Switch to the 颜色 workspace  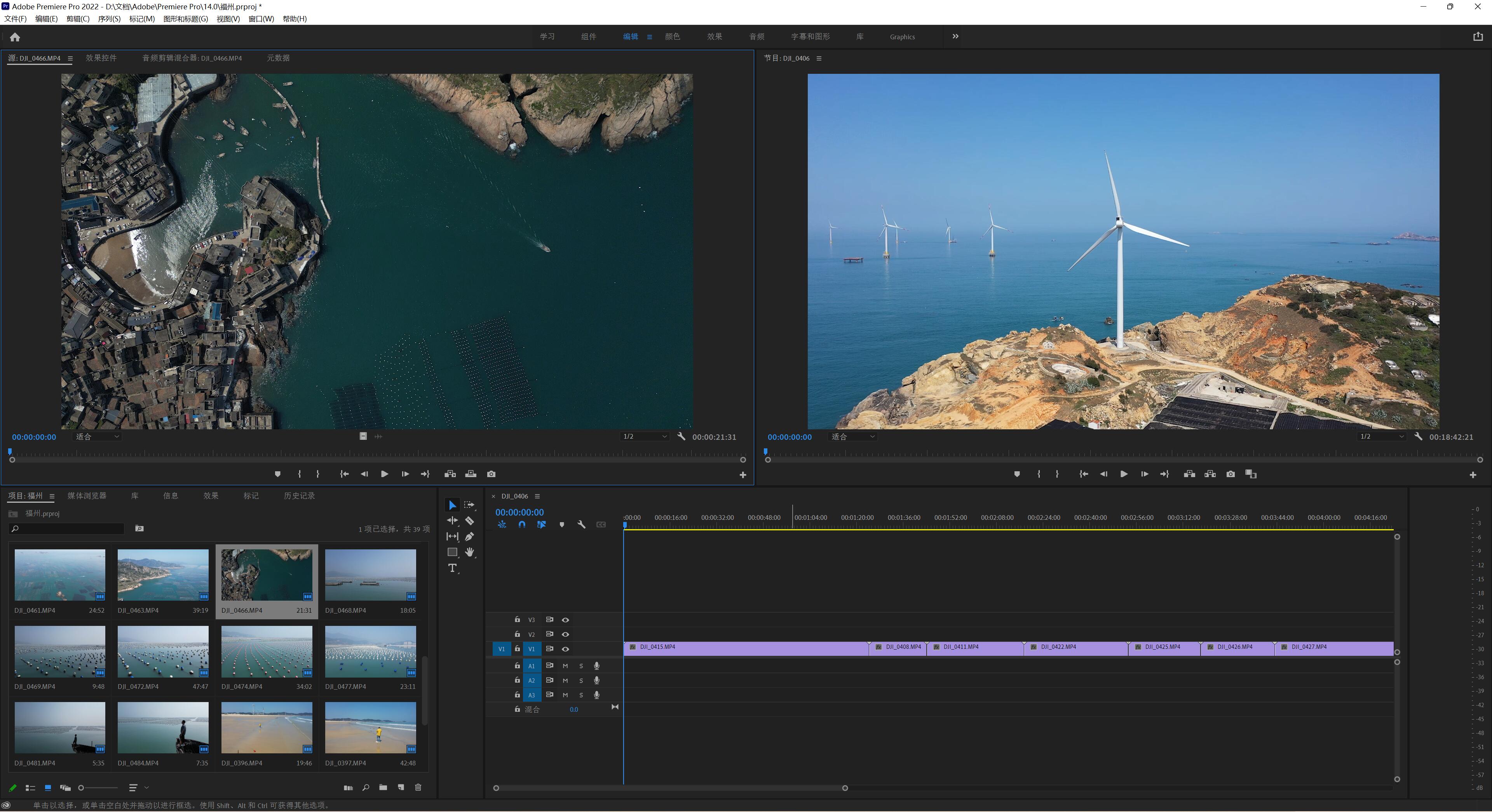coord(673,37)
